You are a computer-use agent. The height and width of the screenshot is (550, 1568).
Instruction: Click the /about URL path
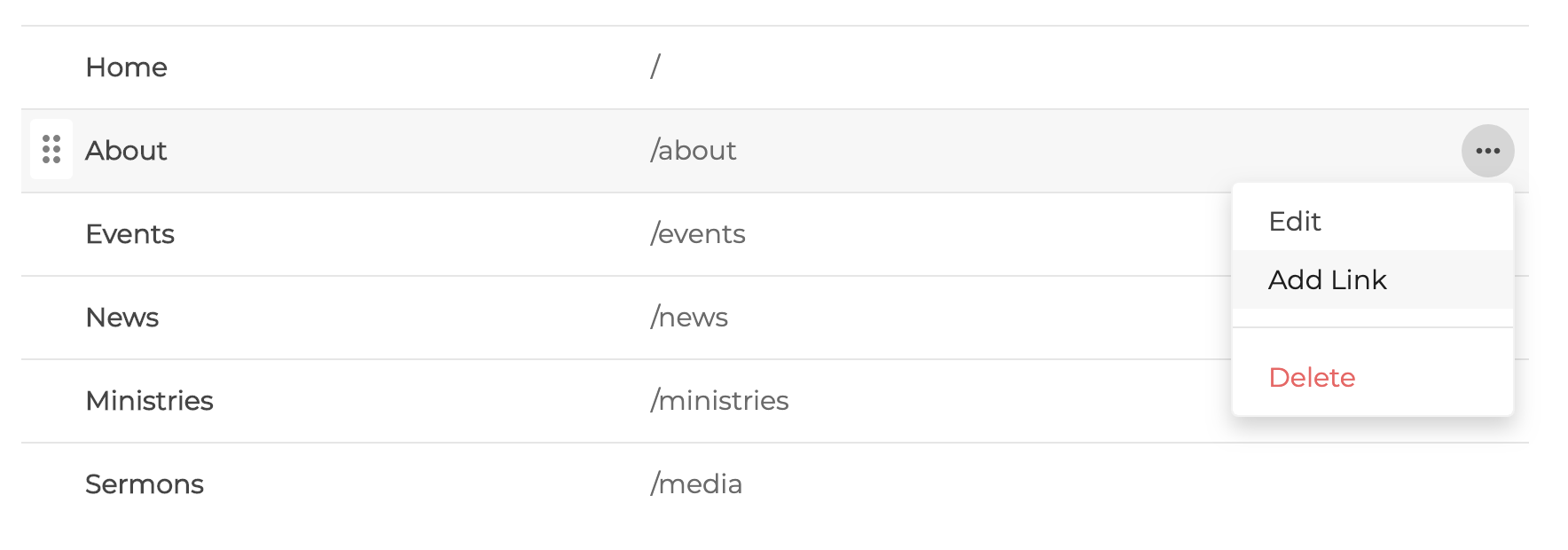click(x=694, y=151)
